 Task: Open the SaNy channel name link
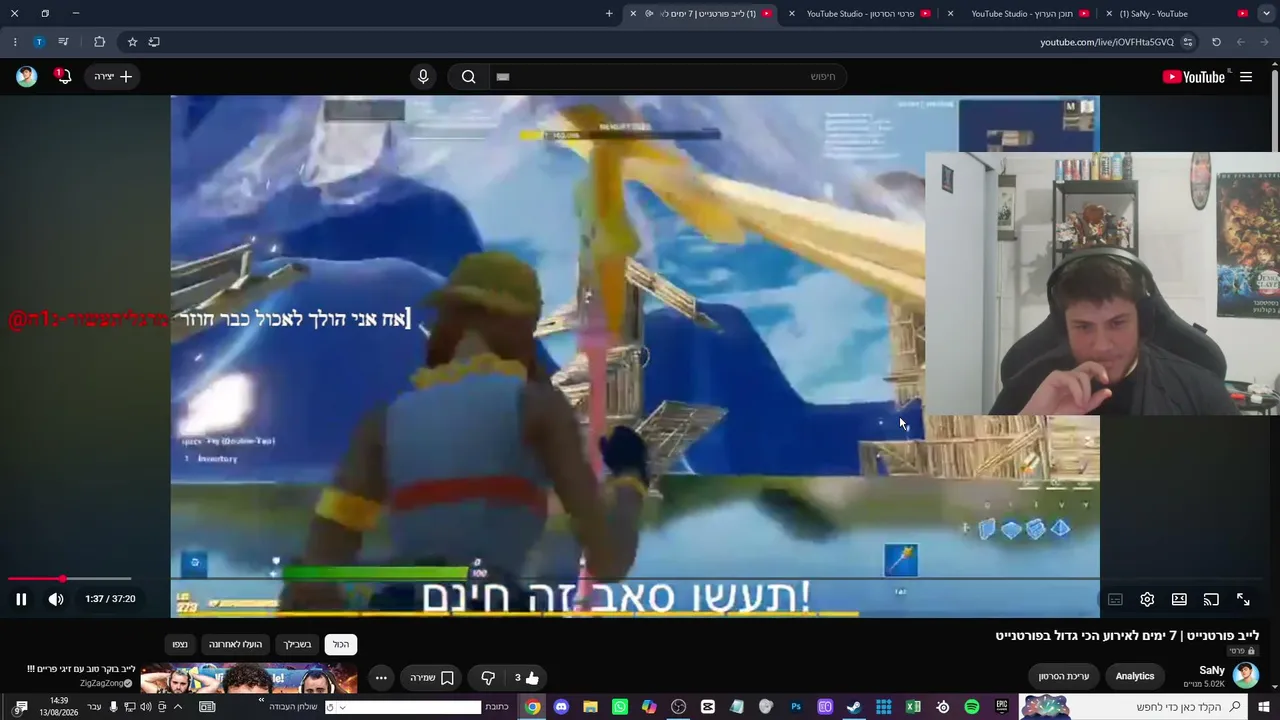[x=1212, y=670]
